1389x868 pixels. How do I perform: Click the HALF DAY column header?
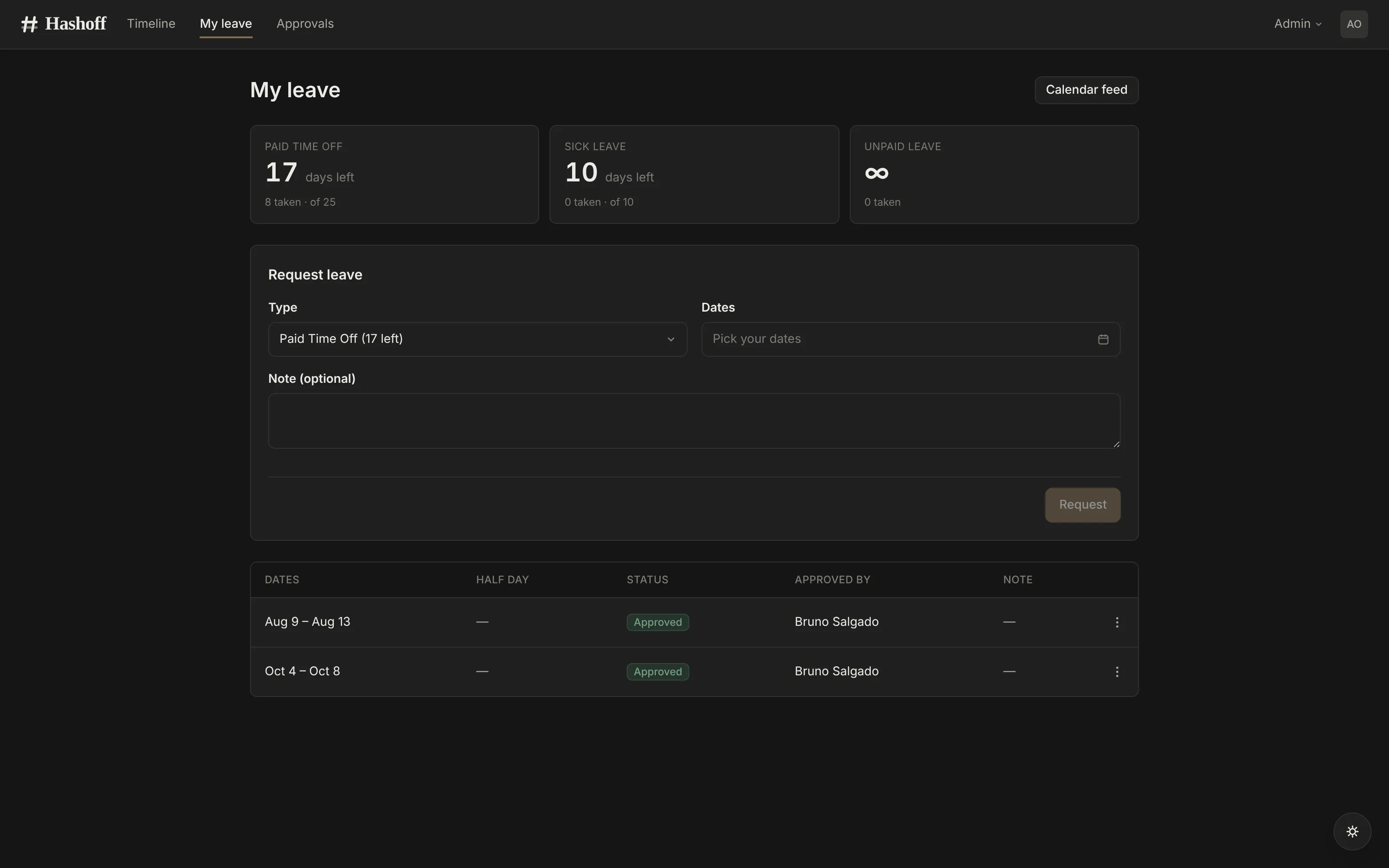(x=502, y=580)
